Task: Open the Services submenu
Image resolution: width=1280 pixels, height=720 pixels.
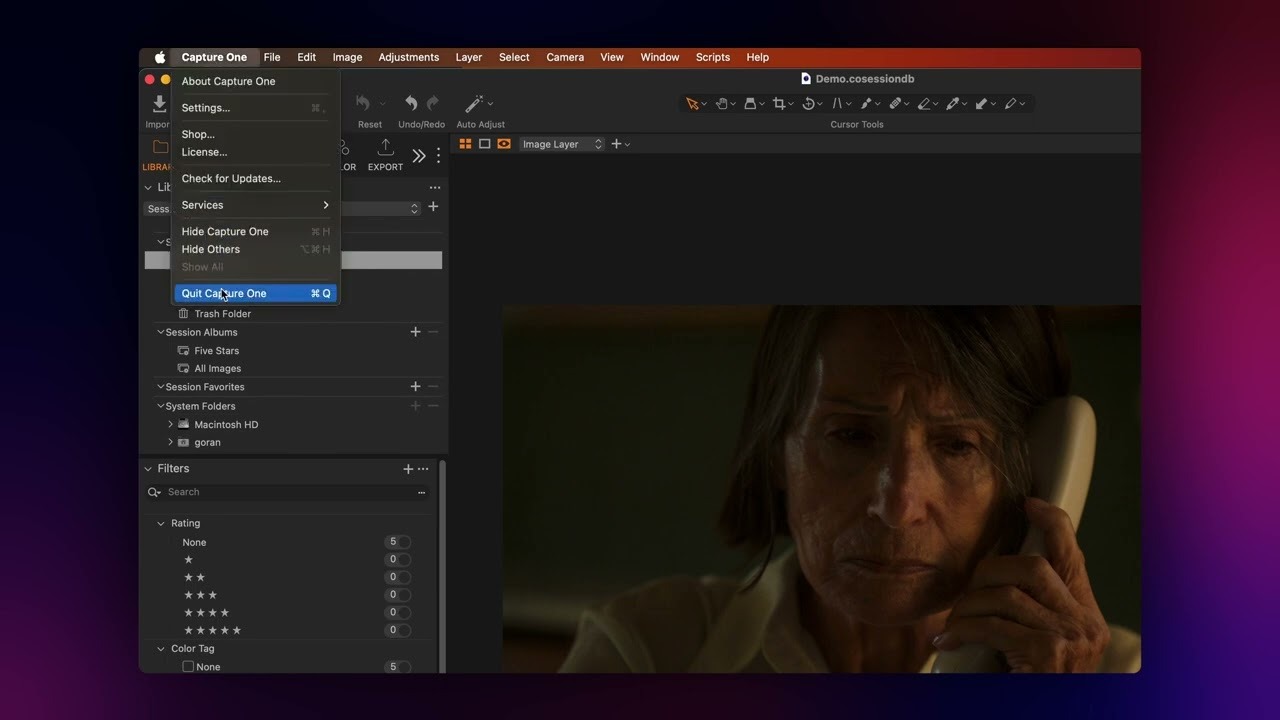Action: pos(255,205)
